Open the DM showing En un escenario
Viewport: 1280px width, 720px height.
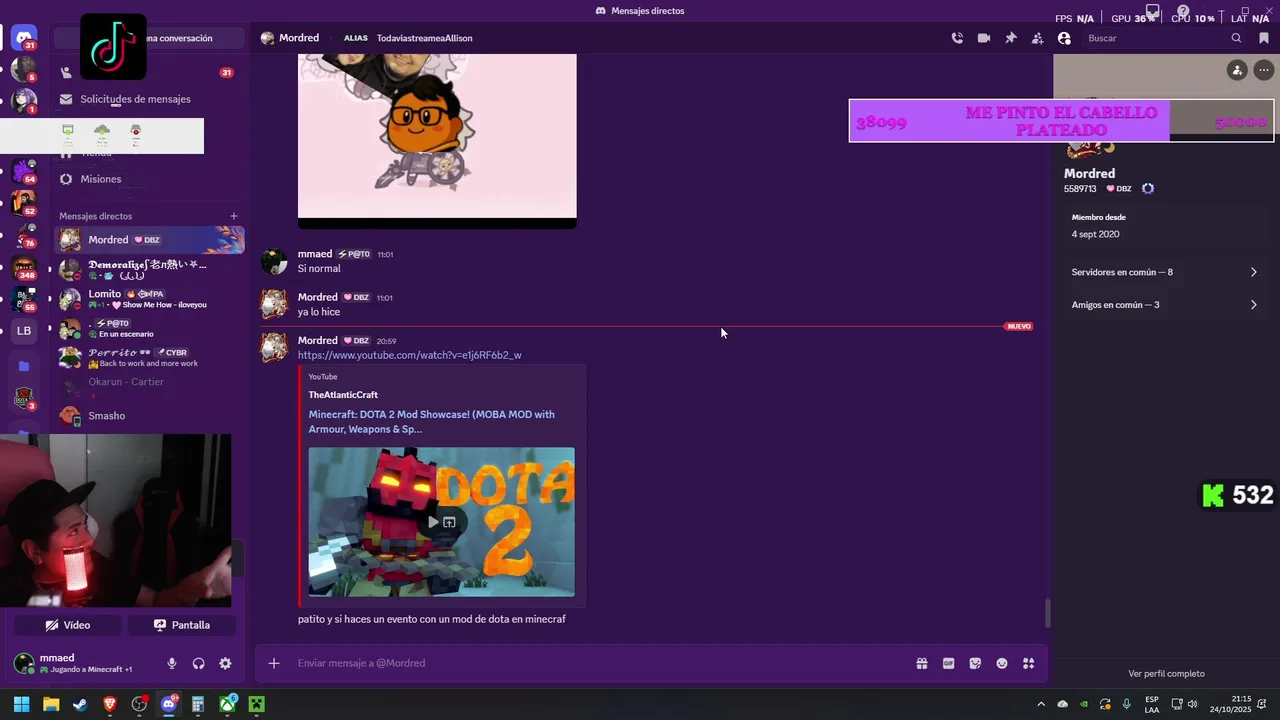pos(150,328)
